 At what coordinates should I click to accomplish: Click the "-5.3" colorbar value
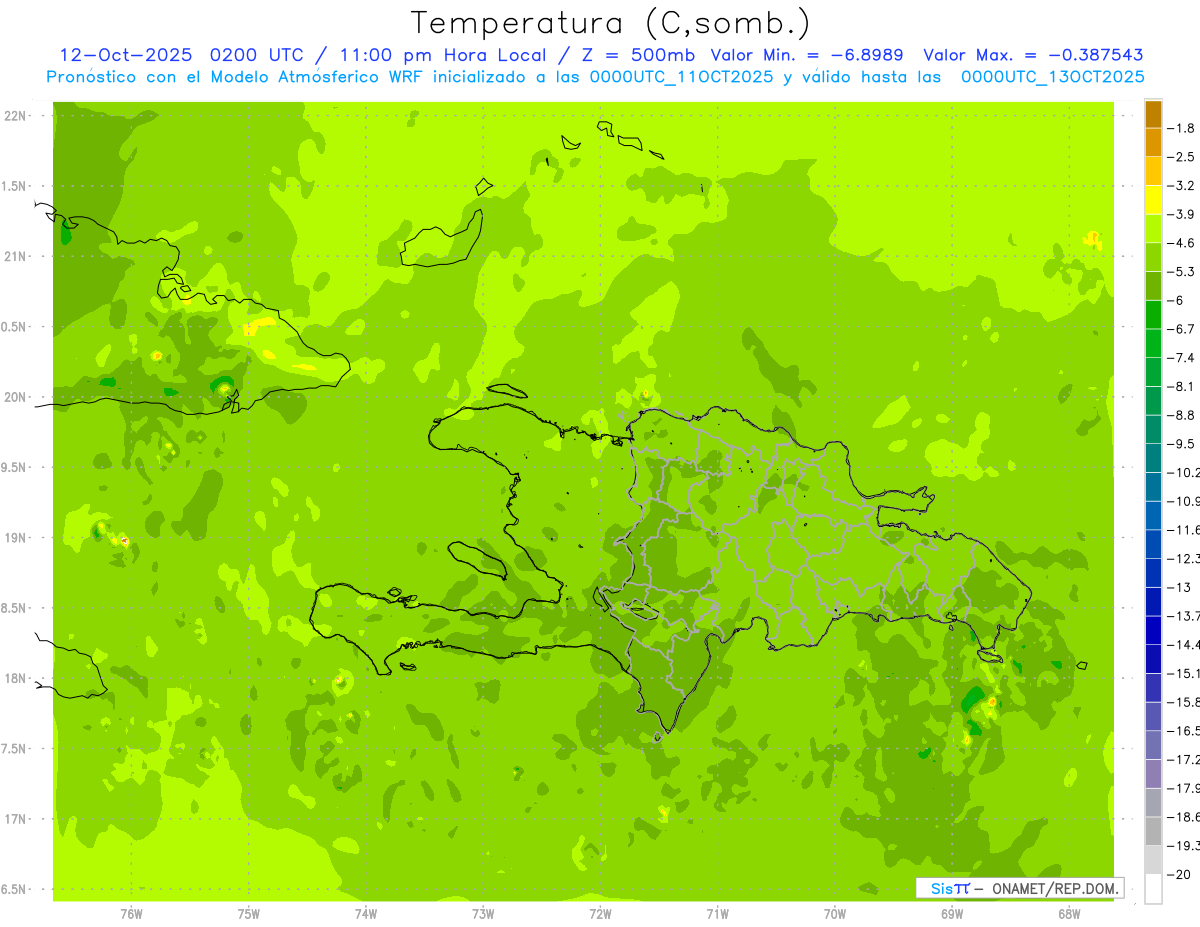[x=1181, y=272]
